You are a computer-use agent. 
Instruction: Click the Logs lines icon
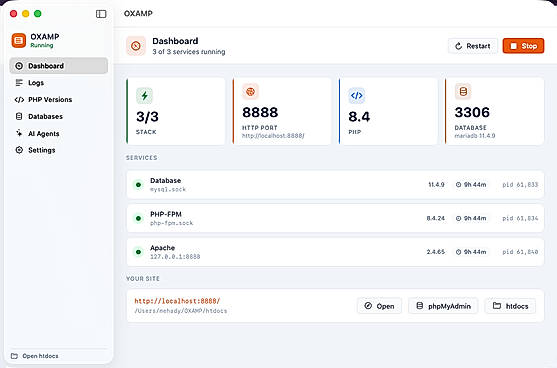tap(19, 83)
